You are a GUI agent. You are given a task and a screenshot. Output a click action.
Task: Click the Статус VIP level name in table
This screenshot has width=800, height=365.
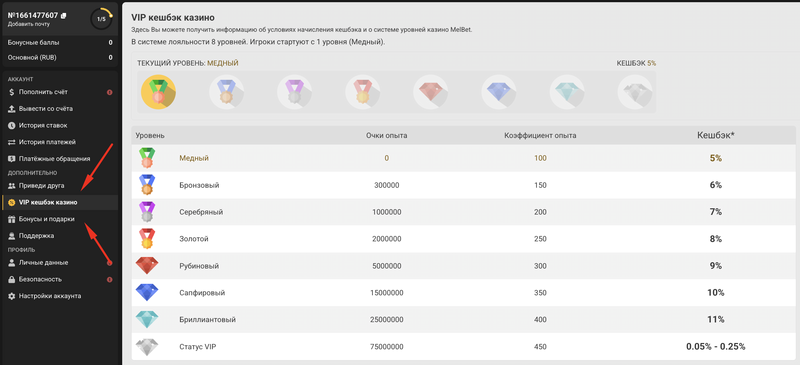pyautogui.click(x=198, y=347)
